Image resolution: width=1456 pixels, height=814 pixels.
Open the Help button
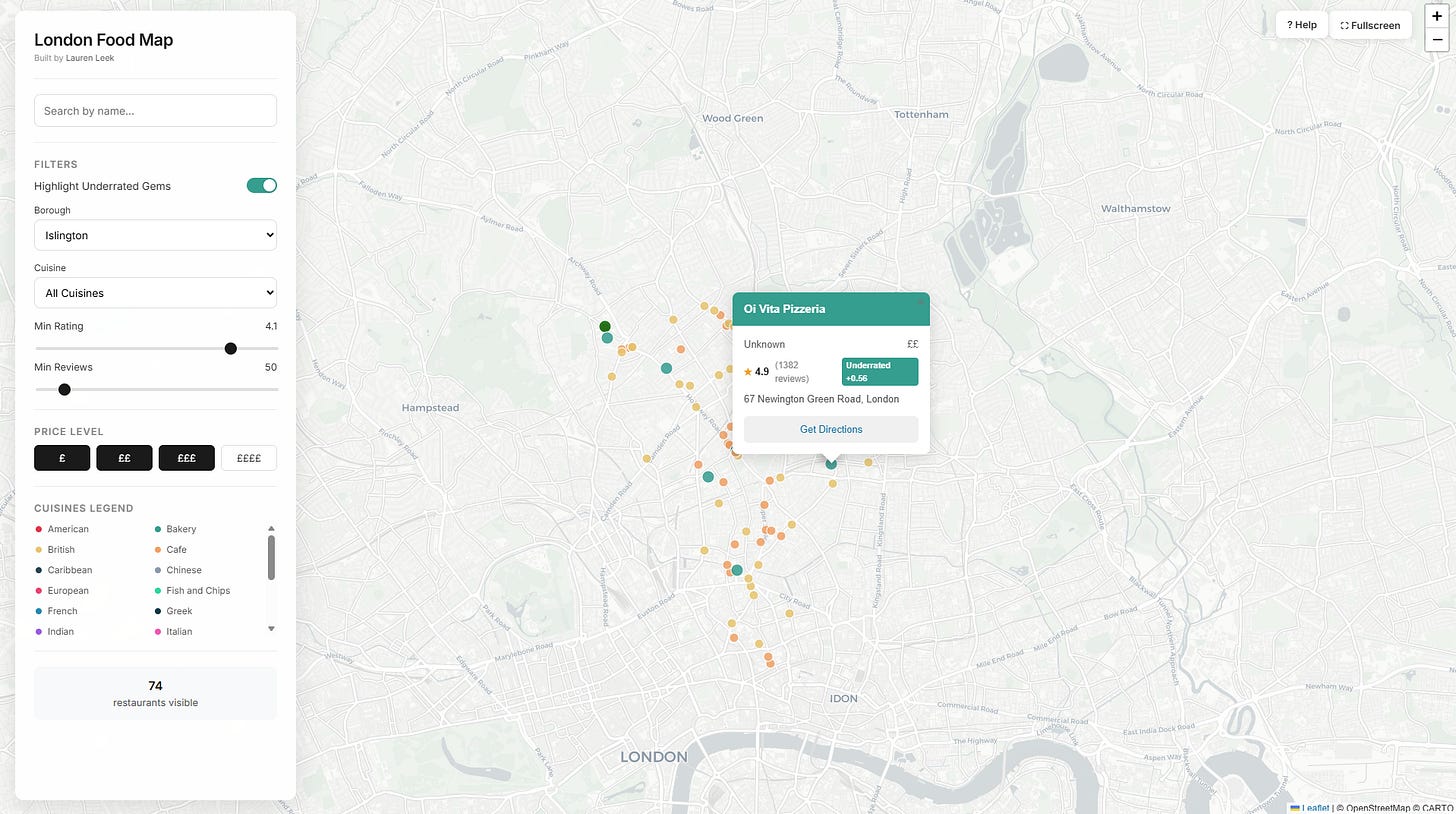click(1302, 25)
